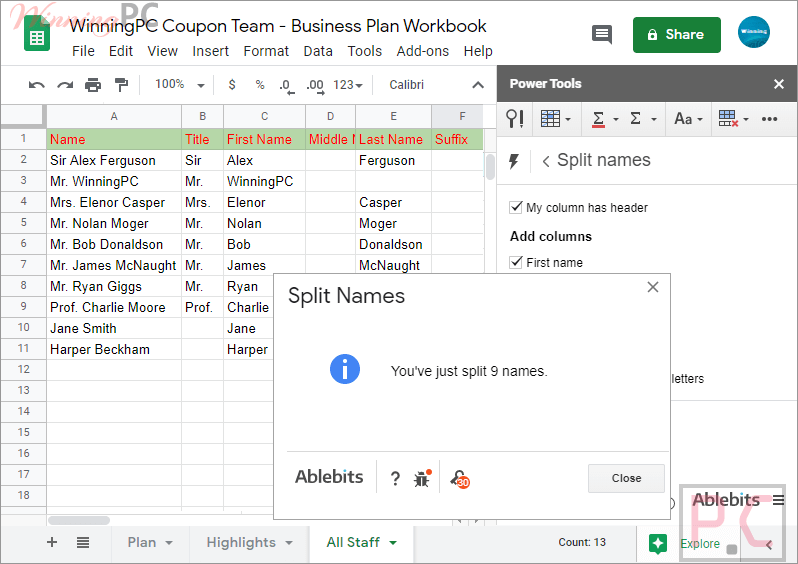This screenshot has width=798, height=564.
Task: Open Ablebits hamburger menu in sidebar
Action: [x=778, y=500]
